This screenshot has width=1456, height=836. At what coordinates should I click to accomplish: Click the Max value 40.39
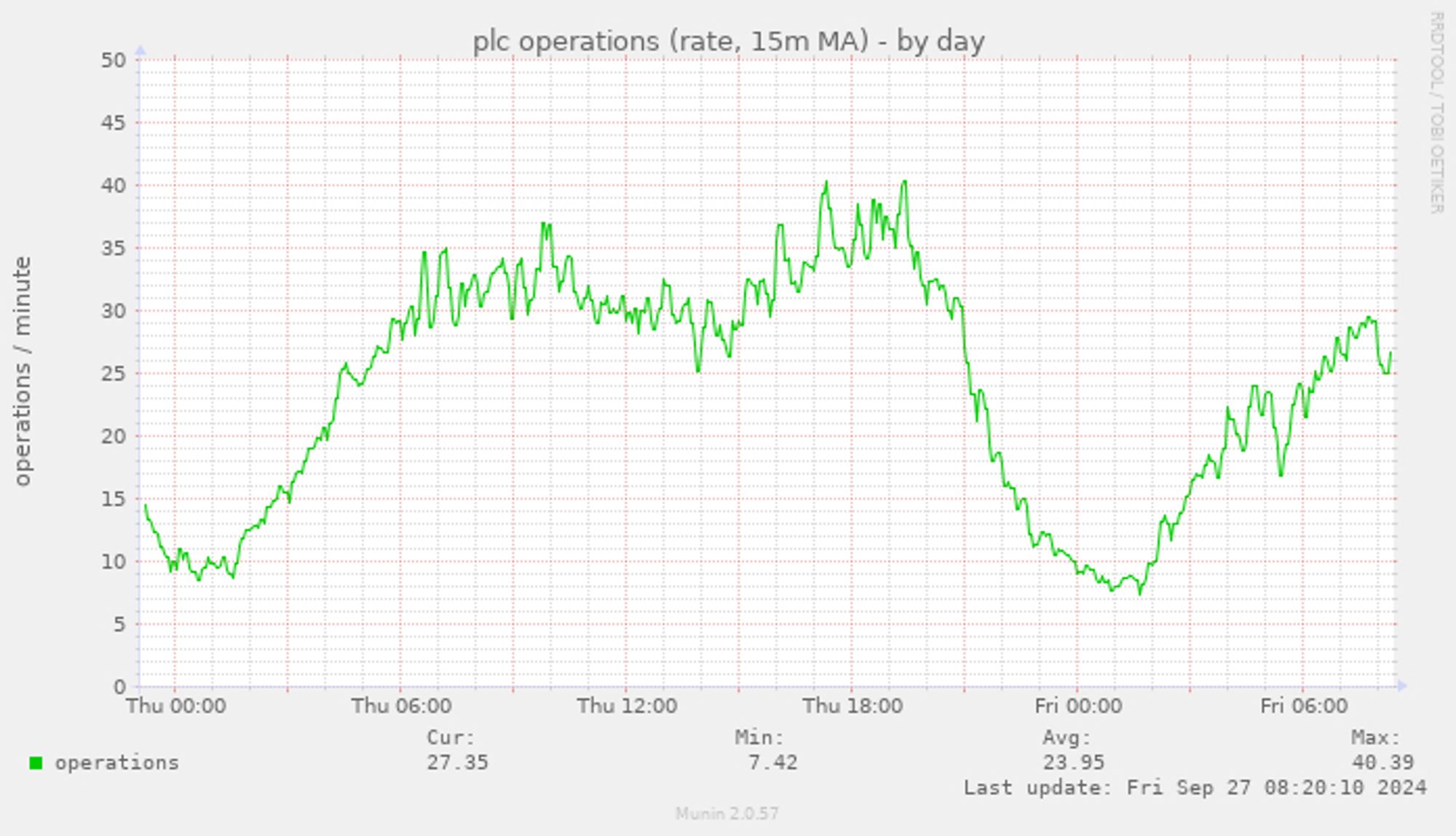pos(1382,762)
